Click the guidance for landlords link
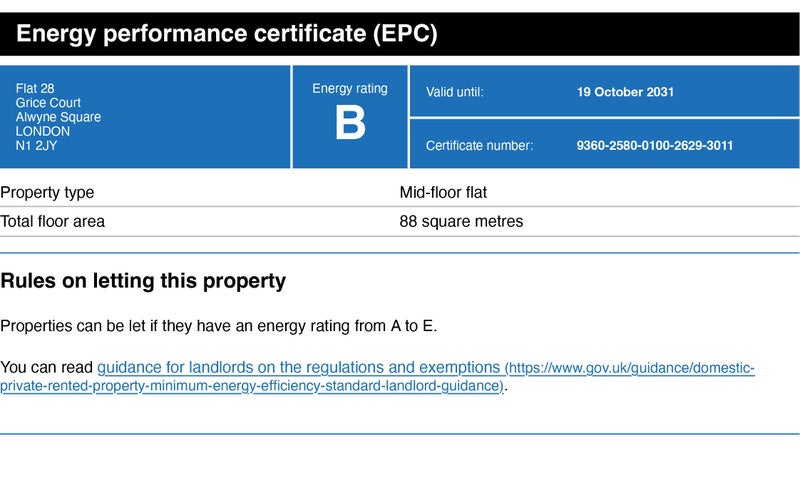 (x=298, y=367)
